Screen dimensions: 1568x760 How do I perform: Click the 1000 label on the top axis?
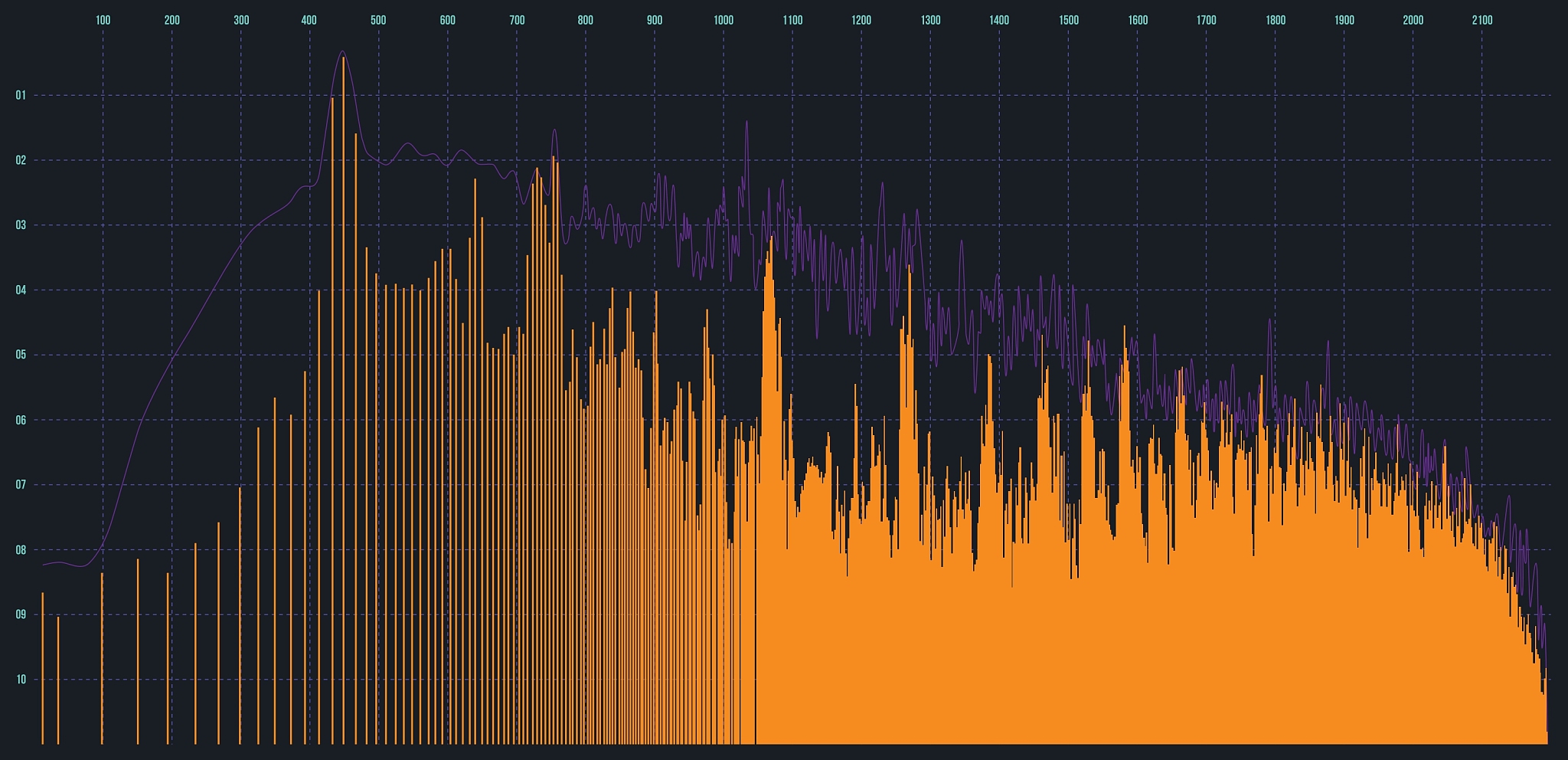[x=724, y=21]
